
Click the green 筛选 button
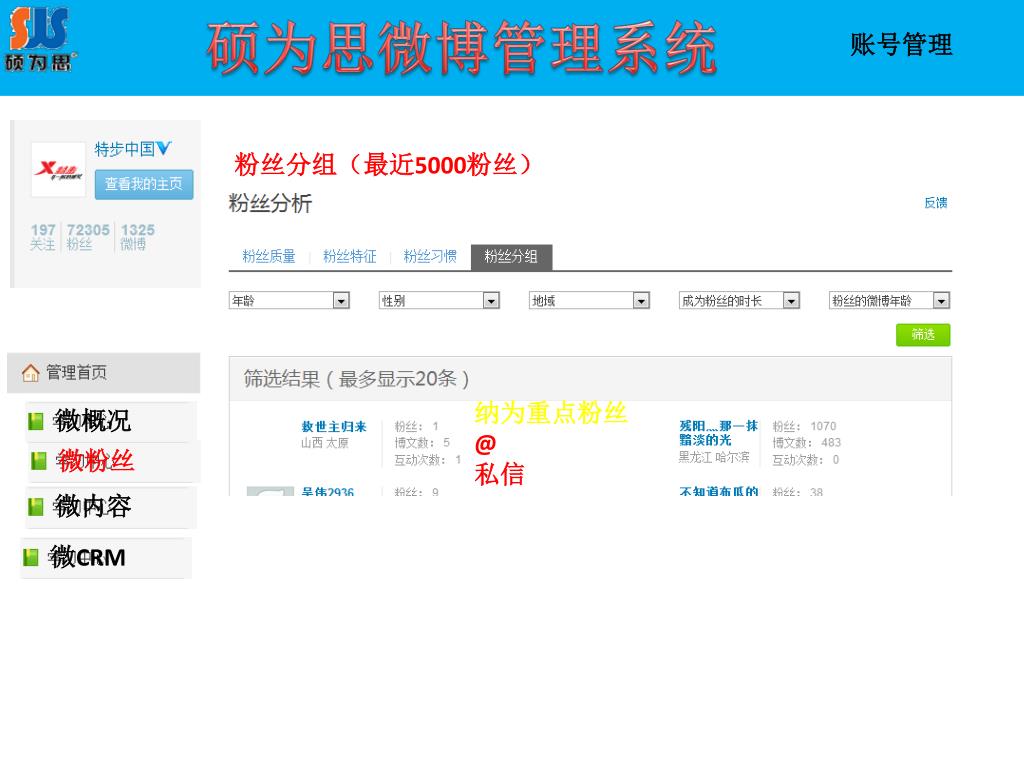(923, 335)
